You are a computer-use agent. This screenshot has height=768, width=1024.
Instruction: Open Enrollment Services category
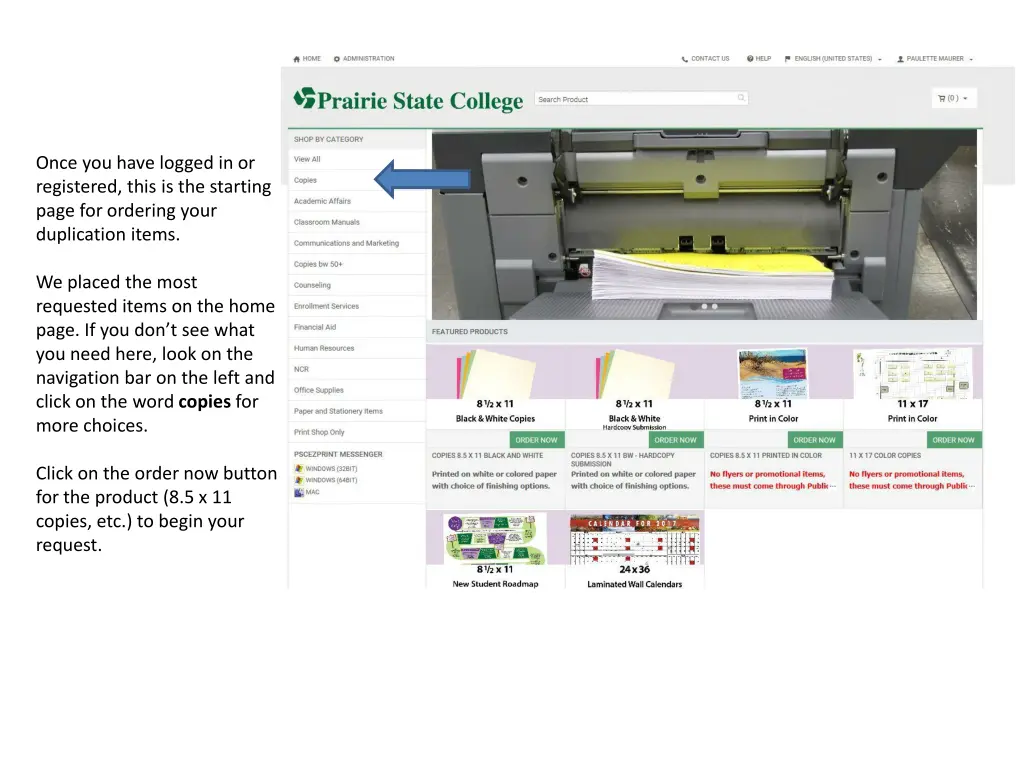point(326,306)
